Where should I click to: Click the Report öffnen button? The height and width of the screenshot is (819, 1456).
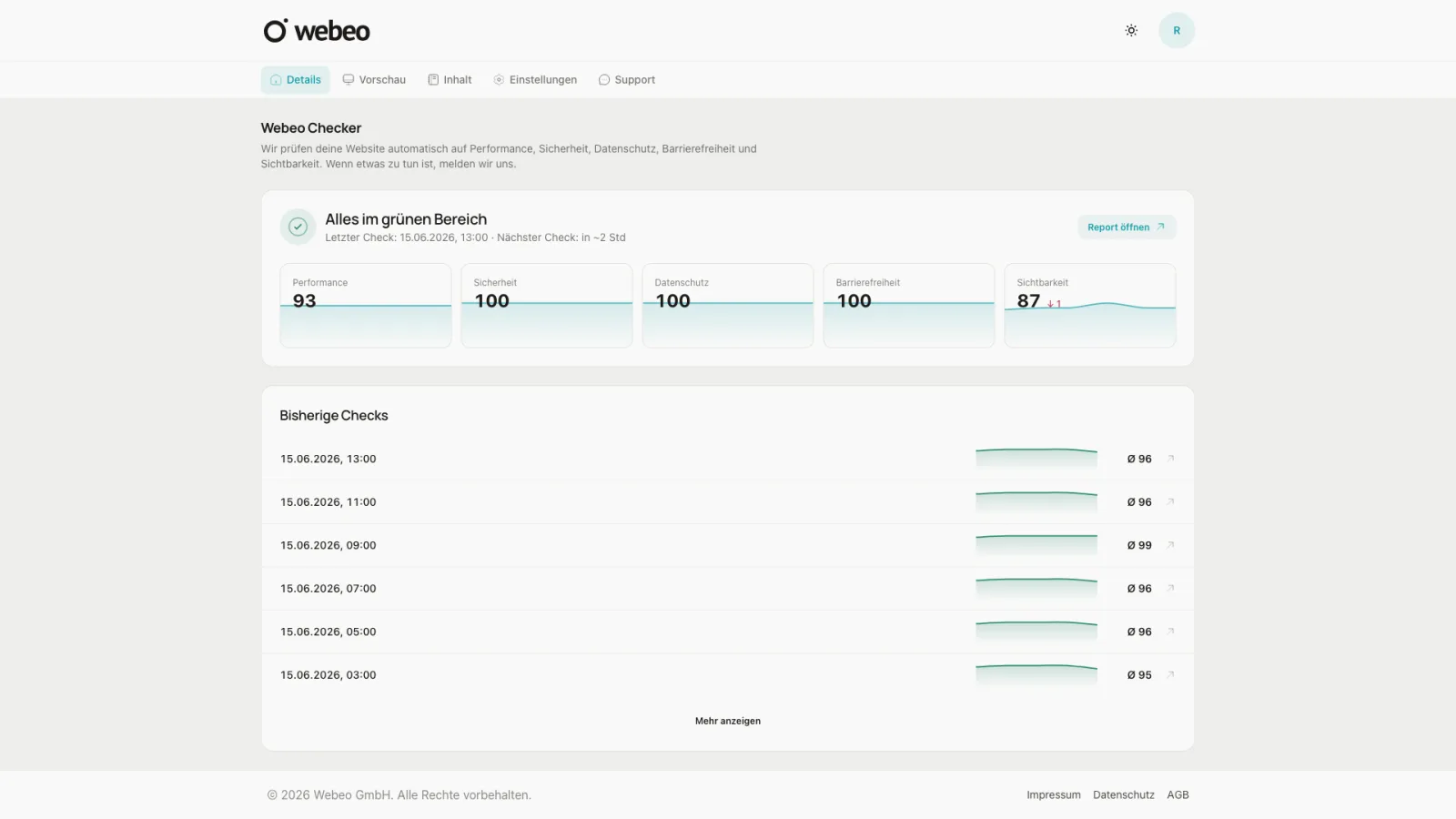click(1127, 227)
